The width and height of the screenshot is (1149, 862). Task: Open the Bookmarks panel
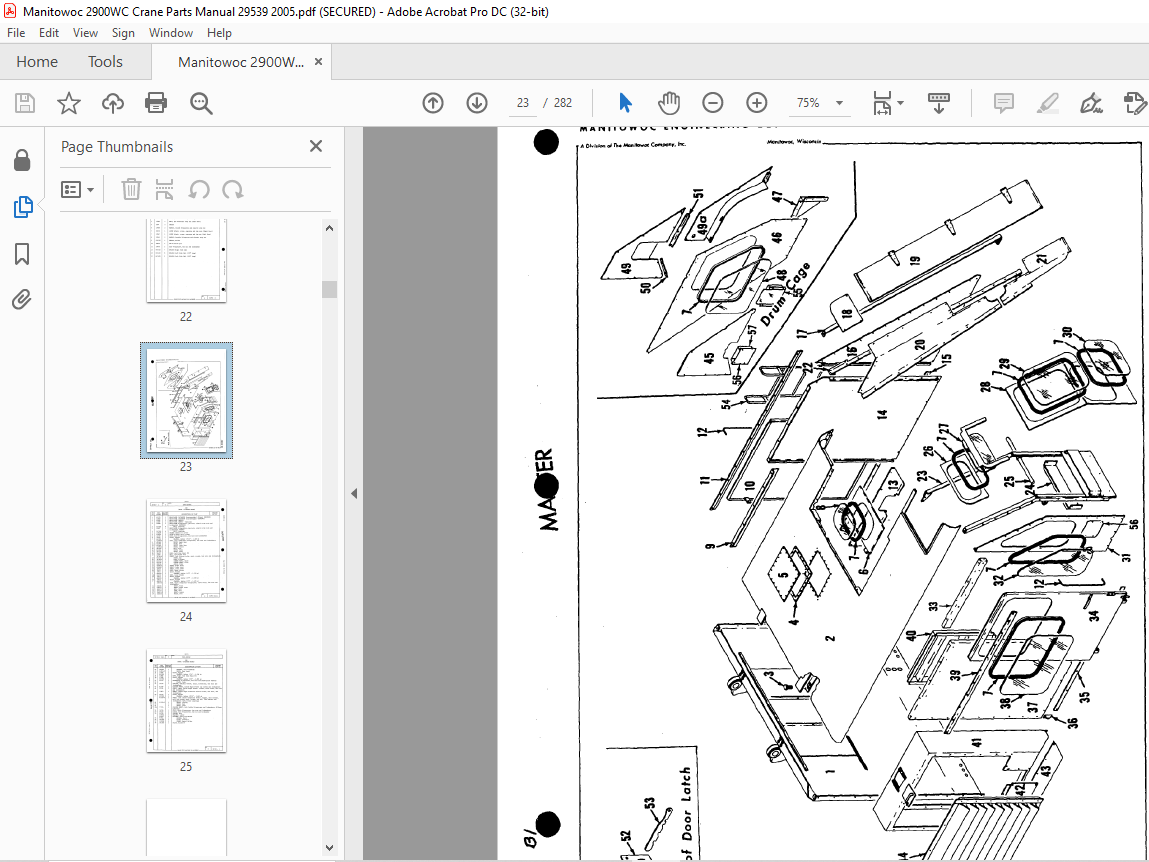coord(22,254)
